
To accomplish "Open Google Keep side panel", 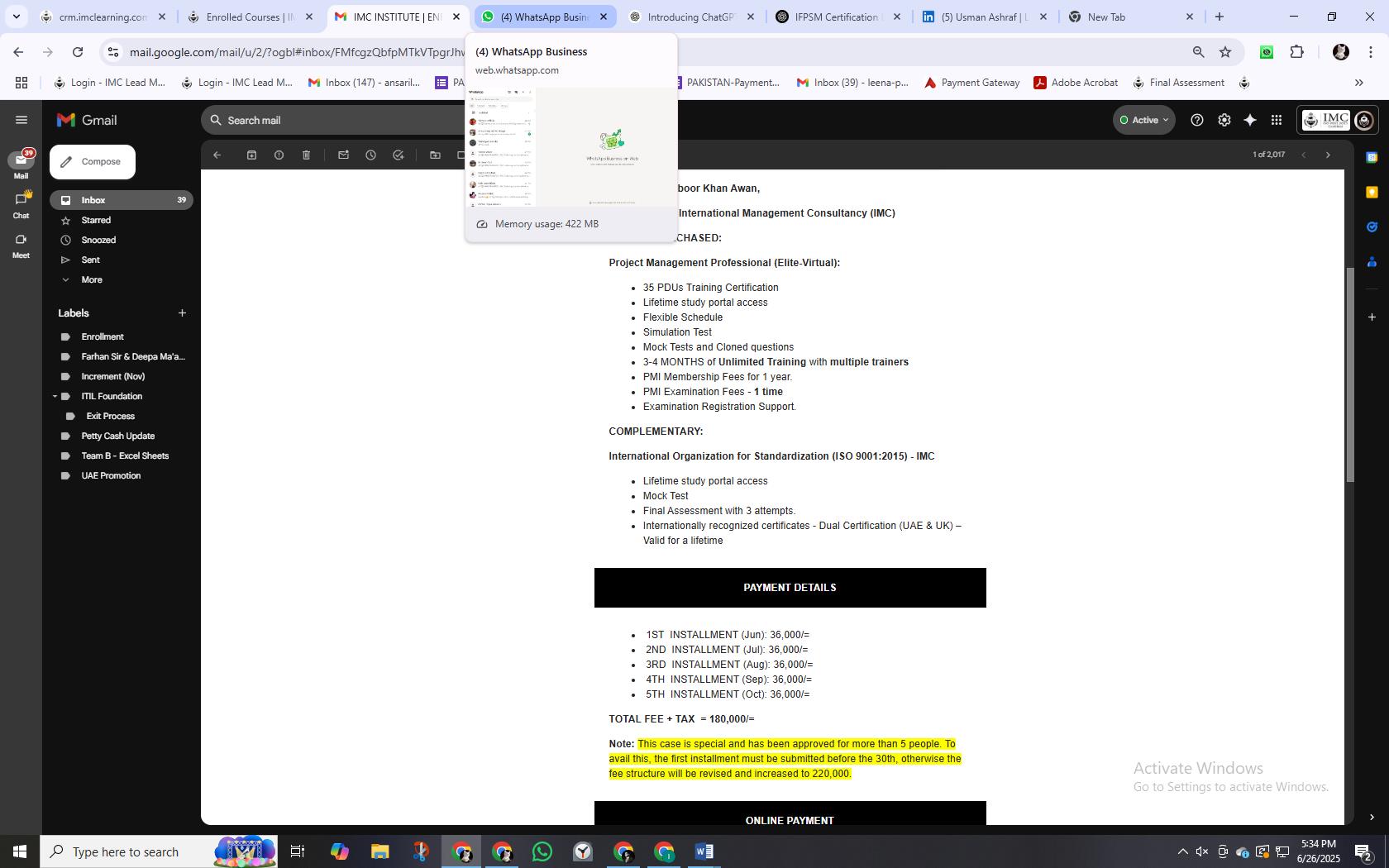I will point(1372,192).
